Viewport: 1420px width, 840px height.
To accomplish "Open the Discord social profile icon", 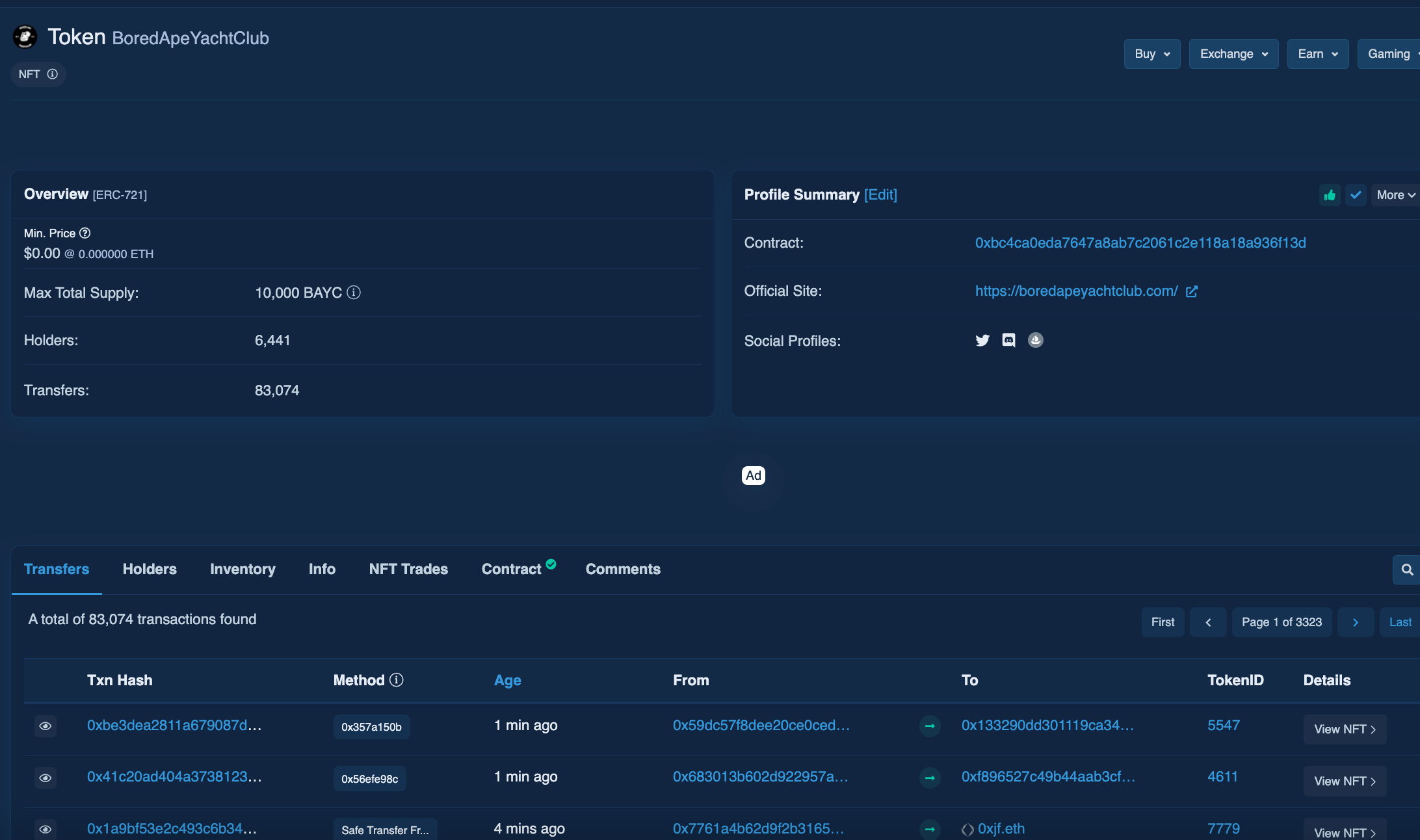I will pos(1008,340).
